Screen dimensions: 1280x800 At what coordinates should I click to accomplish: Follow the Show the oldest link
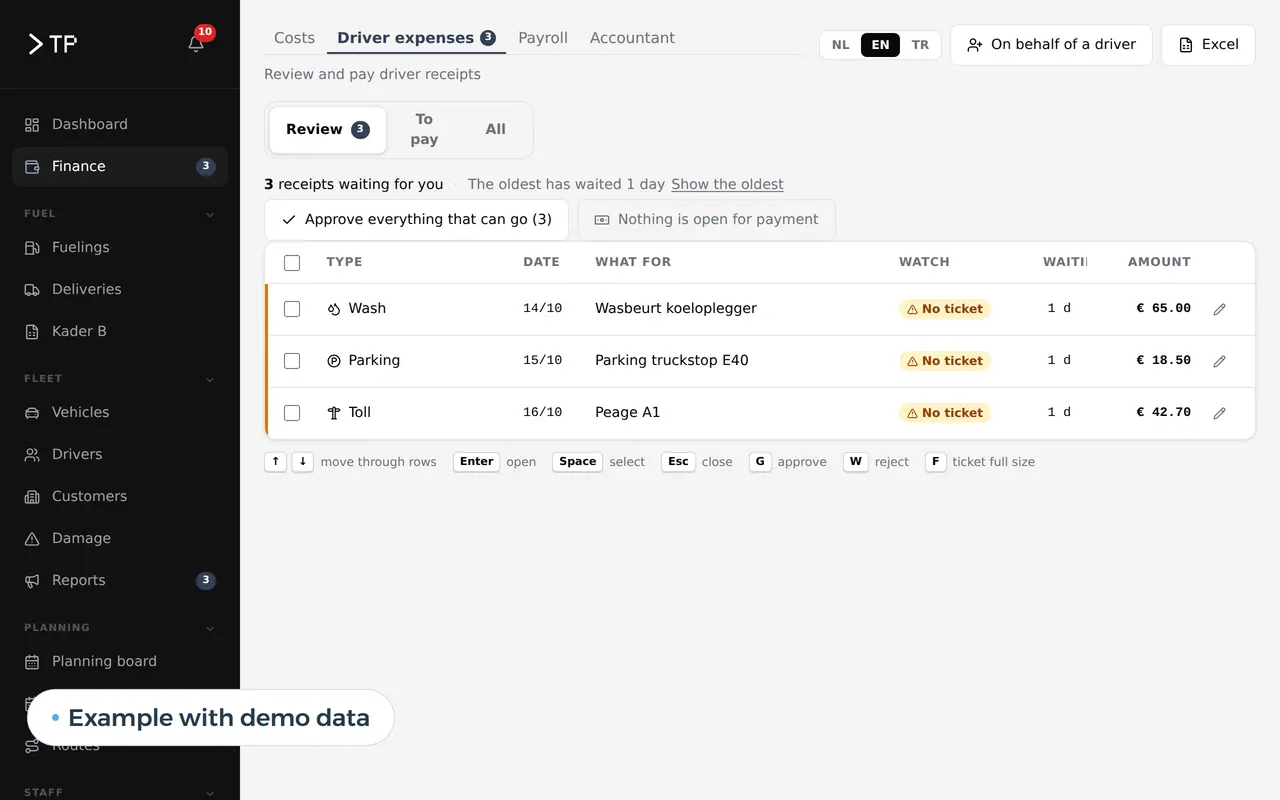(727, 184)
